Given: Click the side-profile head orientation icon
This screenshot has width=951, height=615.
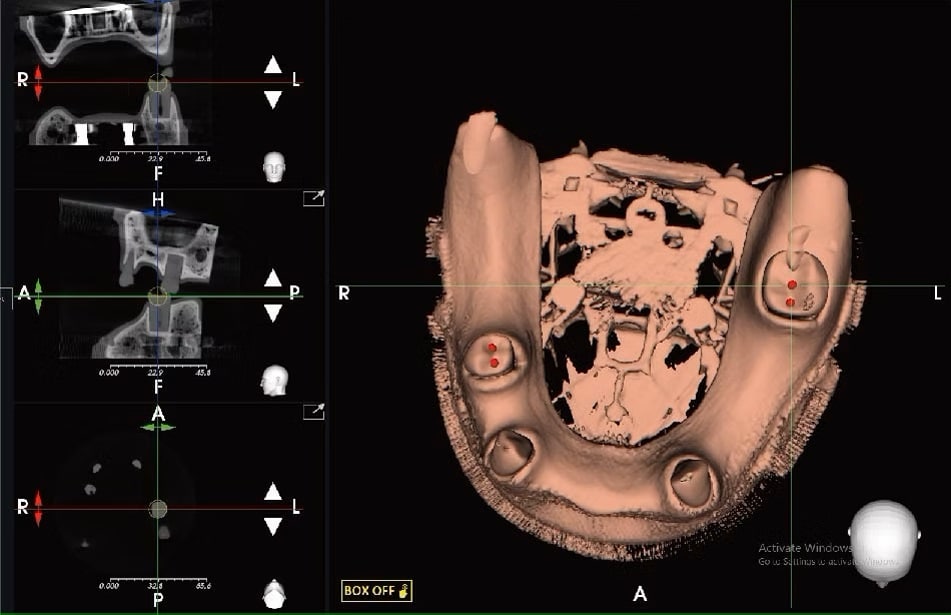Looking at the screenshot, I should (x=272, y=380).
